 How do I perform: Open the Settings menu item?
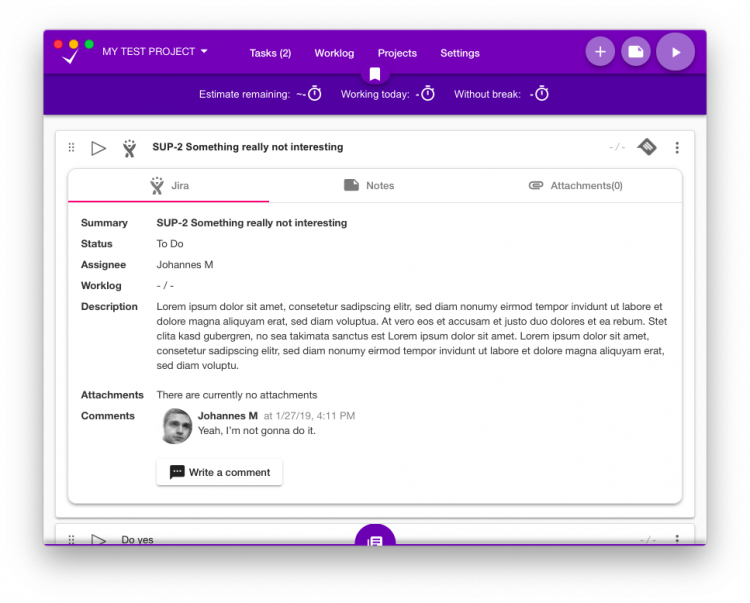(x=460, y=53)
